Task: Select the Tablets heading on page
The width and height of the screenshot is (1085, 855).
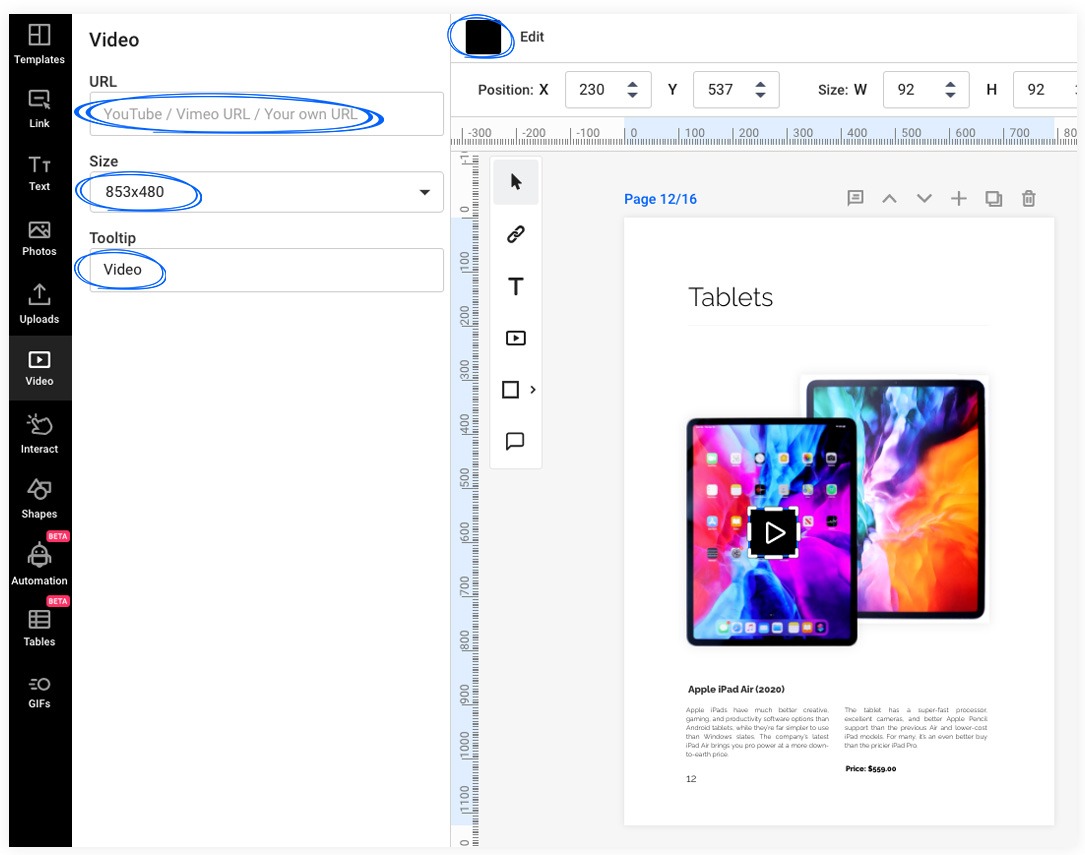Action: click(x=731, y=297)
